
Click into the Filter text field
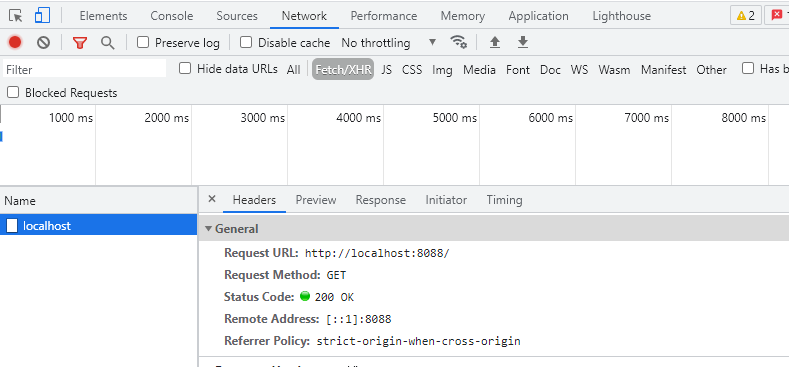tap(85, 69)
